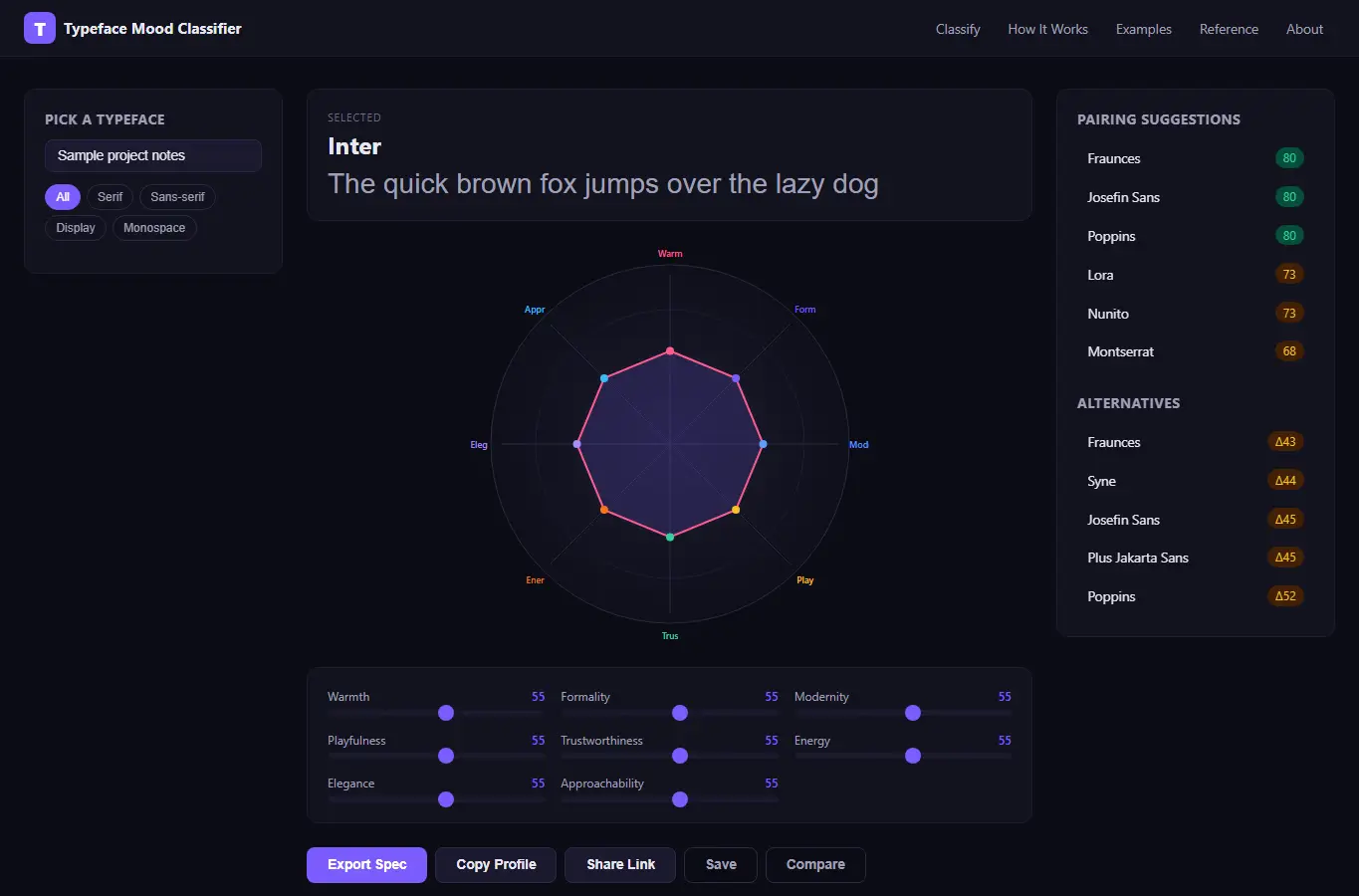Filter typefaces by Monospace
The height and width of the screenshot is (896, 1359).
[154, 228]
